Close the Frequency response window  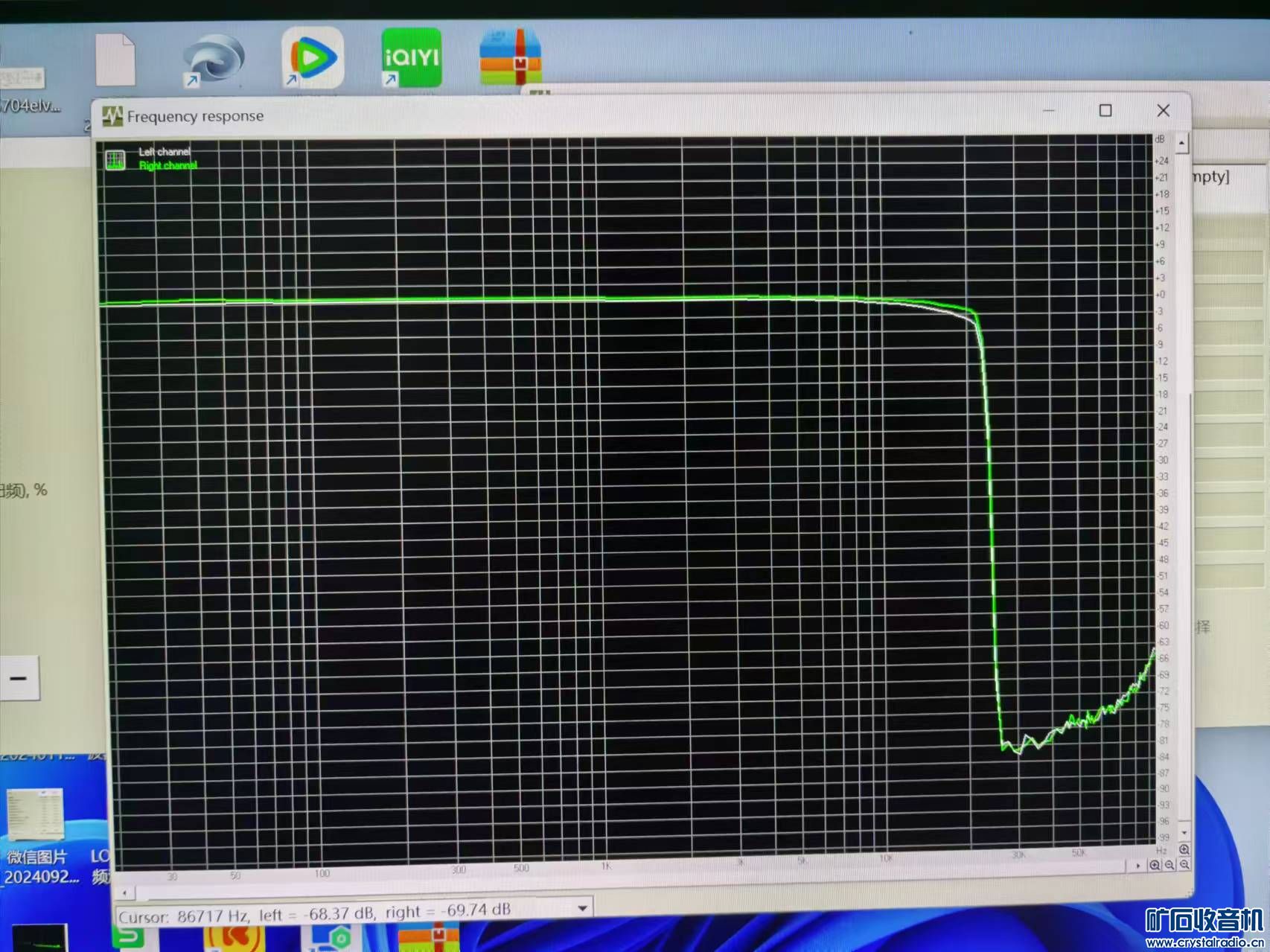coord(1163,111)
